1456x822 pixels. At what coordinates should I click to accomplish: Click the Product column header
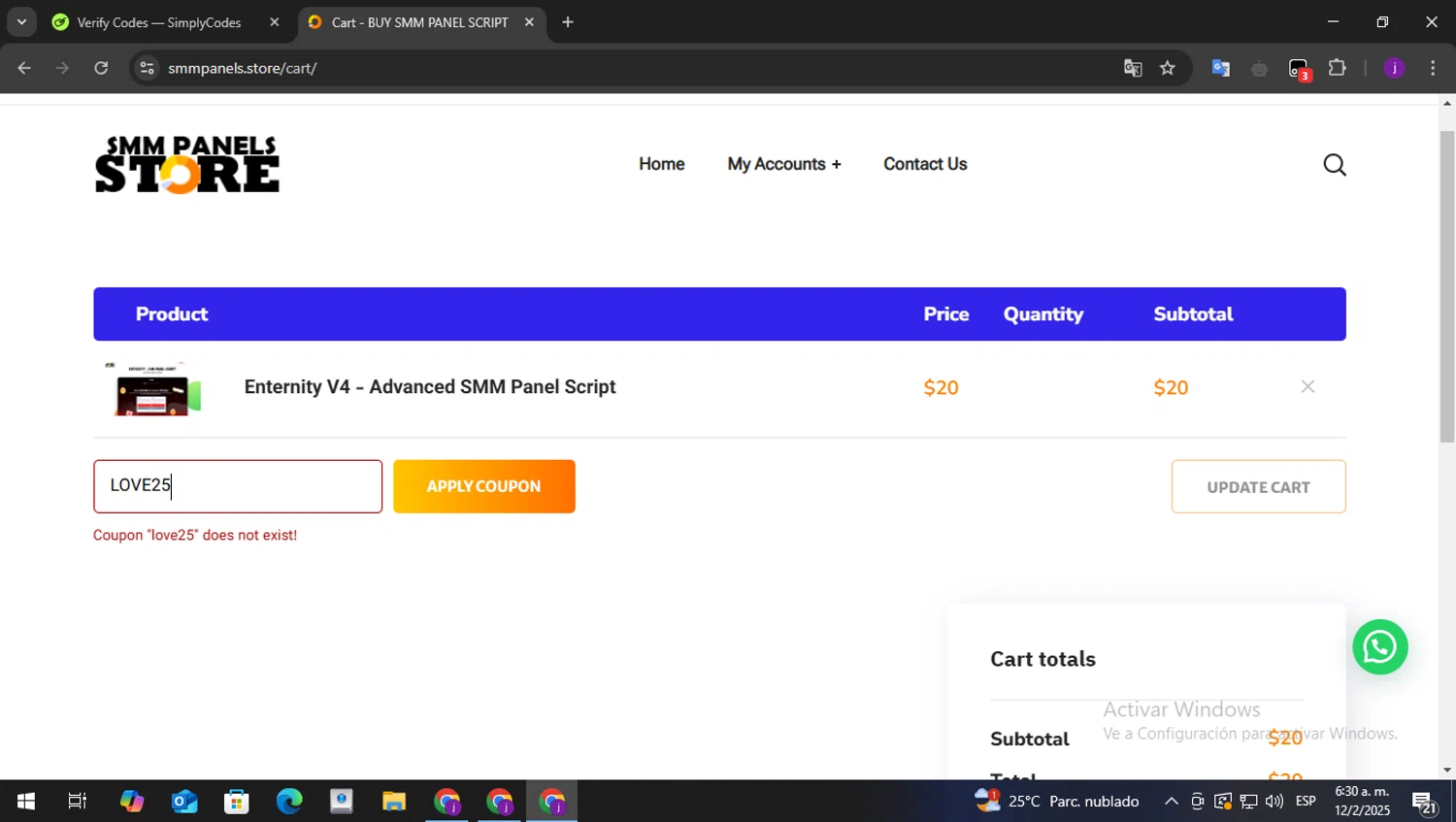coord(172,314)
